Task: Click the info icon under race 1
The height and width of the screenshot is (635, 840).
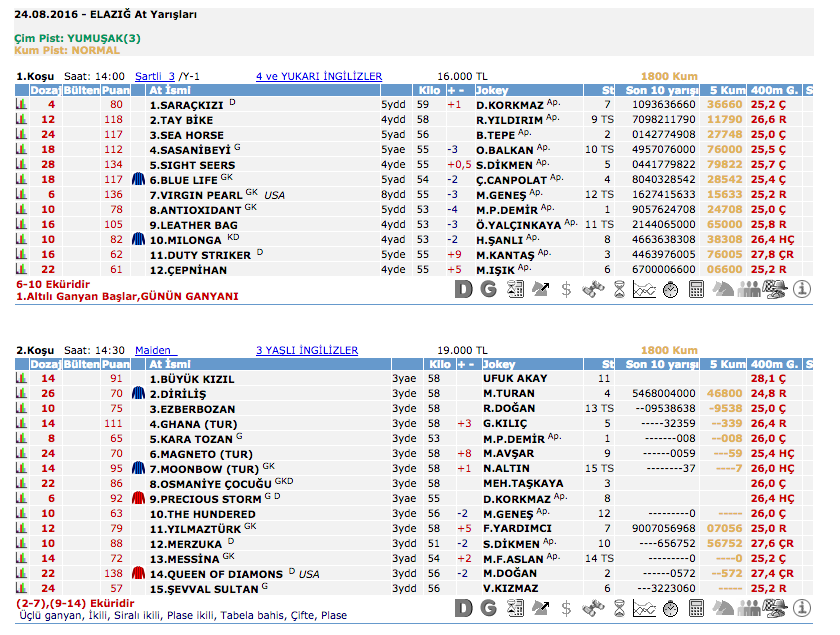Action: [x=801, y=290]
